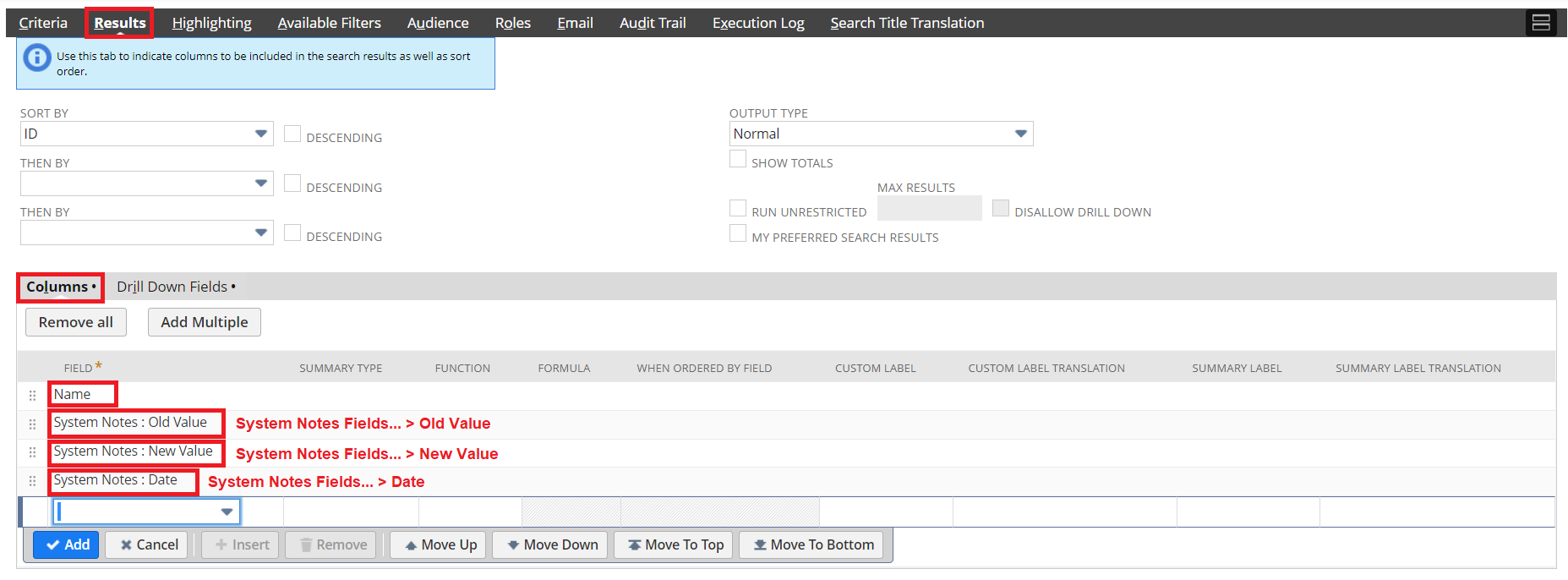Enable the Show Totals checkbox
Screen dimensions: 1568x580
click(x=738, y=159)
